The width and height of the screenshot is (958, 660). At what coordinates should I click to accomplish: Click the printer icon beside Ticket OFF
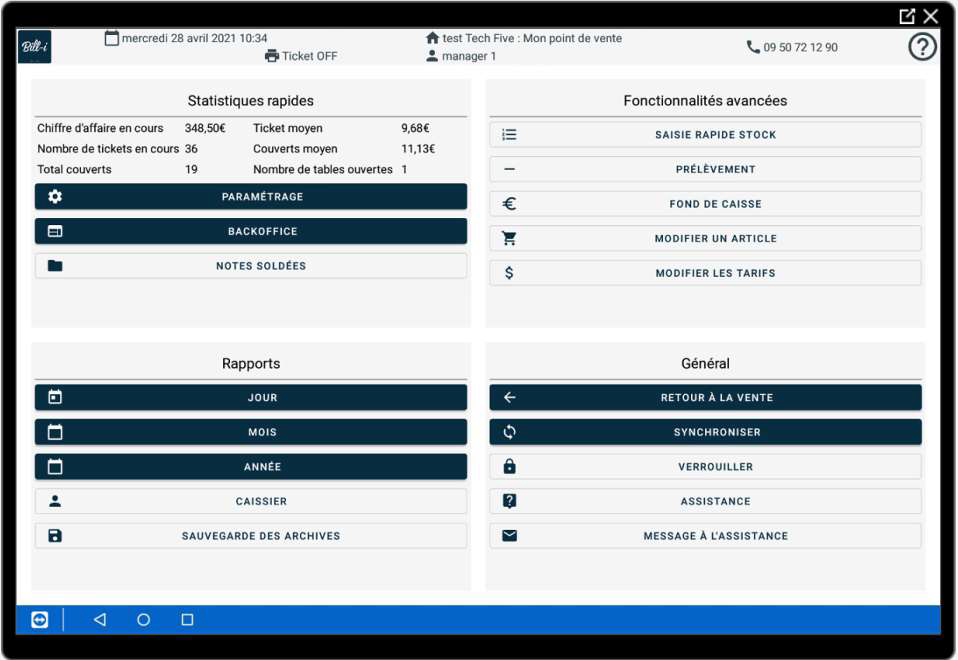(x=271, y=56)
